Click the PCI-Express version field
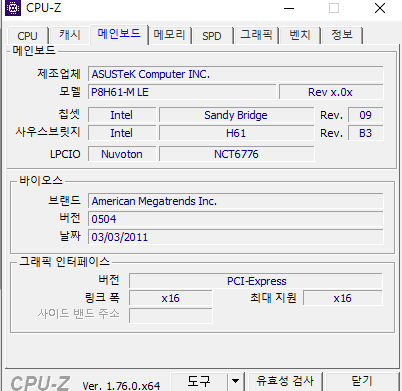Viewport: 402px width, 391px height. pos(256,281)
